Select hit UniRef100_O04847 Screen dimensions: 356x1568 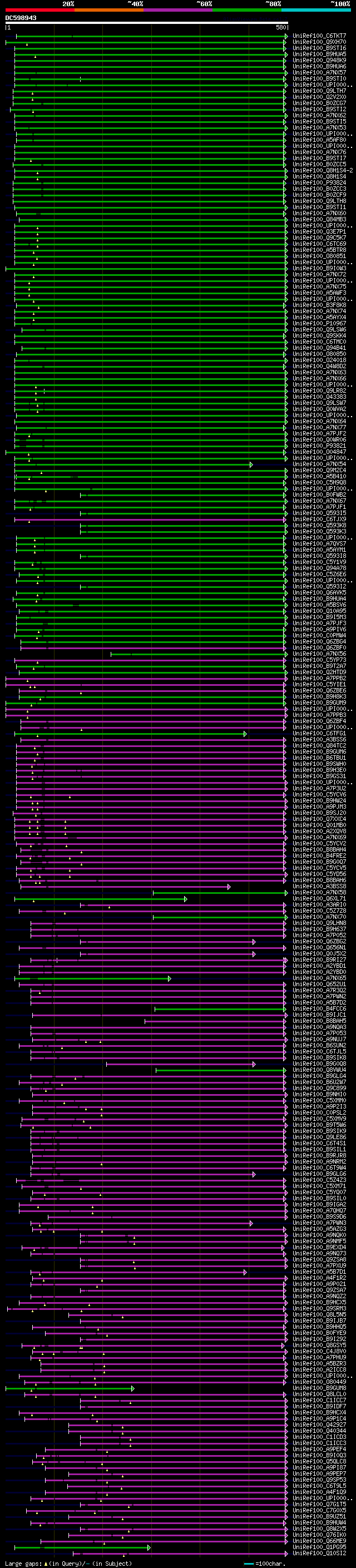[x=319, y=453]
